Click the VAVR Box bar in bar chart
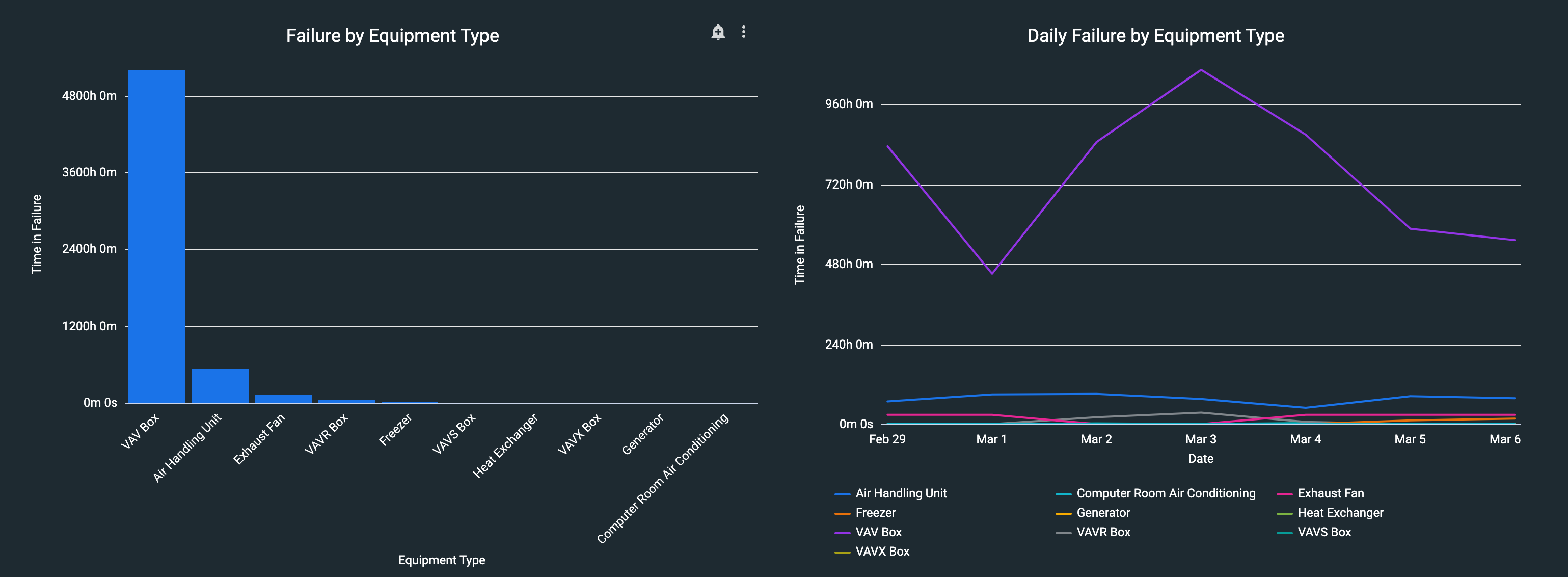This screenshot has width=1568, height=577. point(346,401)
